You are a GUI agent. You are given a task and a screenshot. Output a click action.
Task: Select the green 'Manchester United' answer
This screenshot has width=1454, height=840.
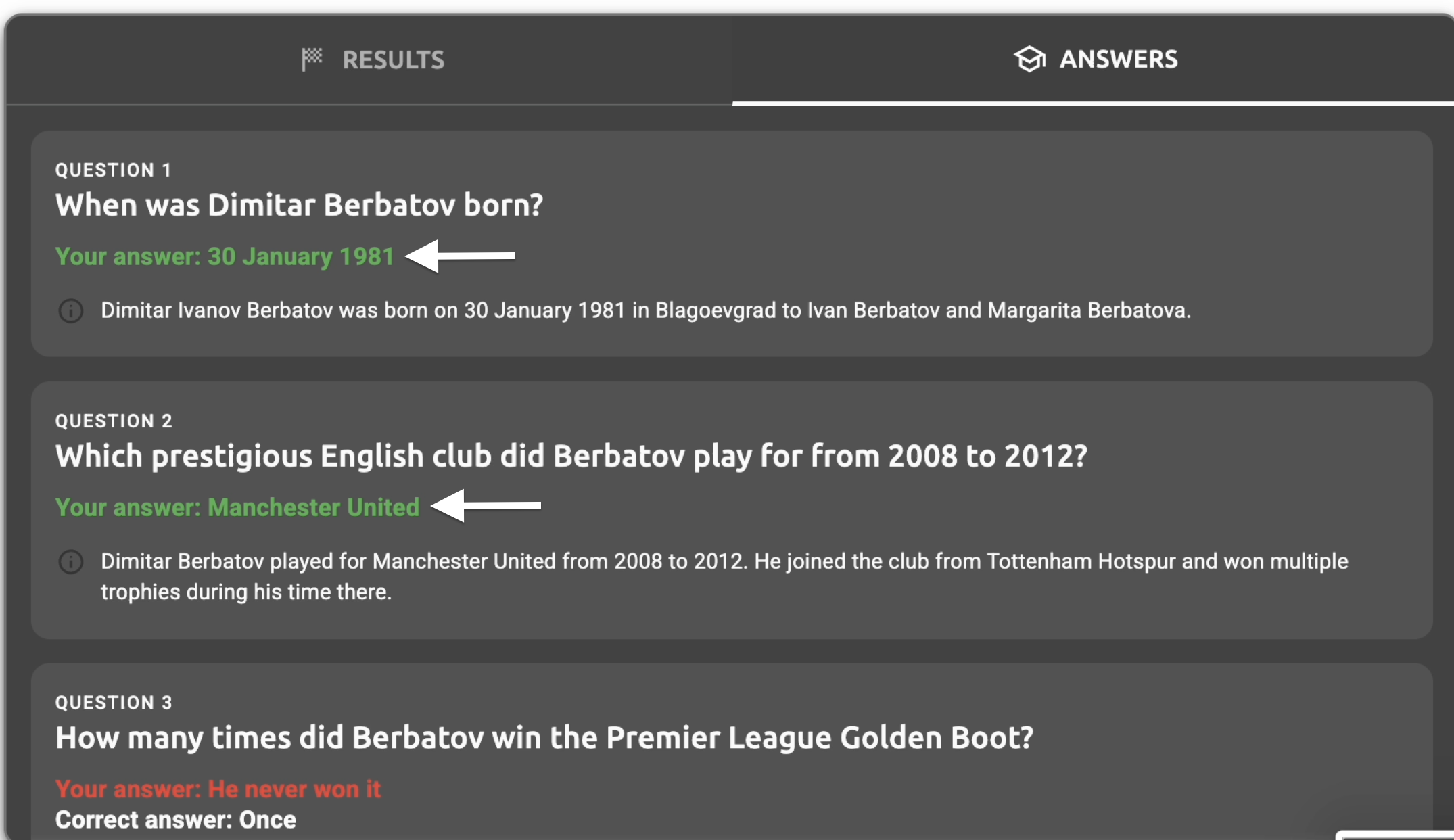[x=237, y=507]
